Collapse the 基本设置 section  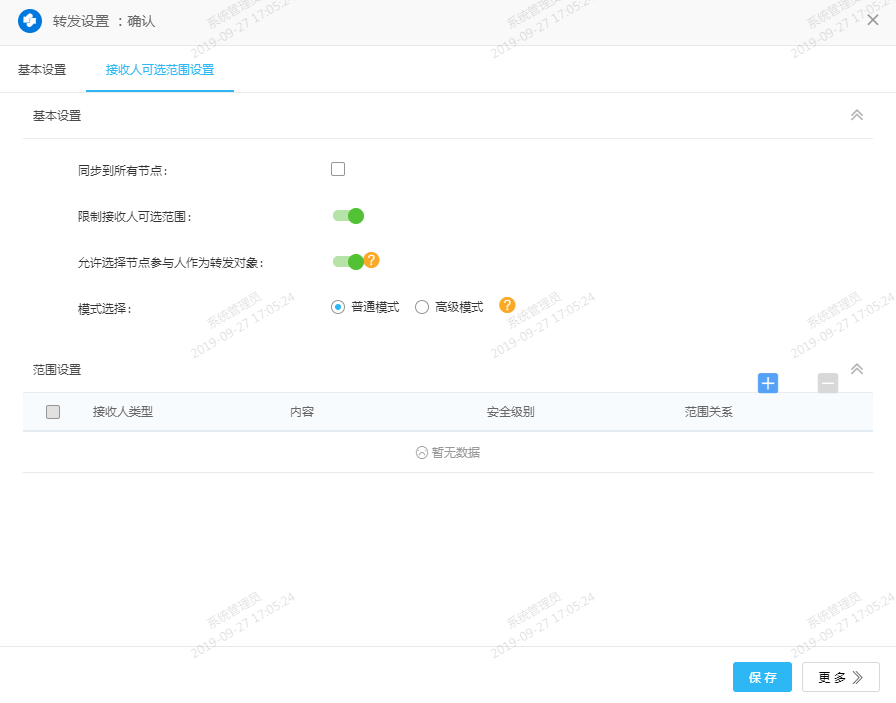pos(856,115)
